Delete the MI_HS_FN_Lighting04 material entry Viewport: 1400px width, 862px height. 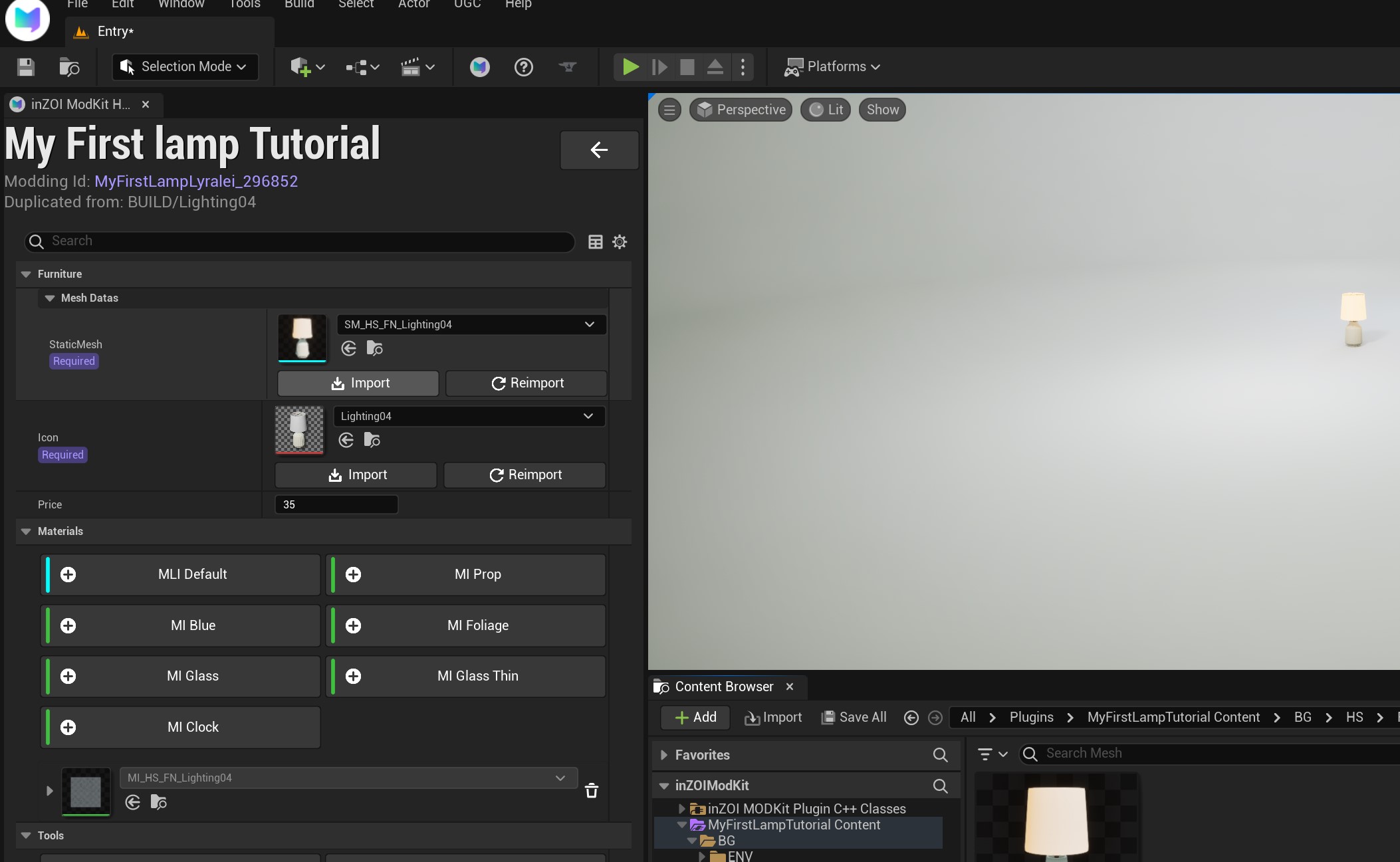point(592,790)
